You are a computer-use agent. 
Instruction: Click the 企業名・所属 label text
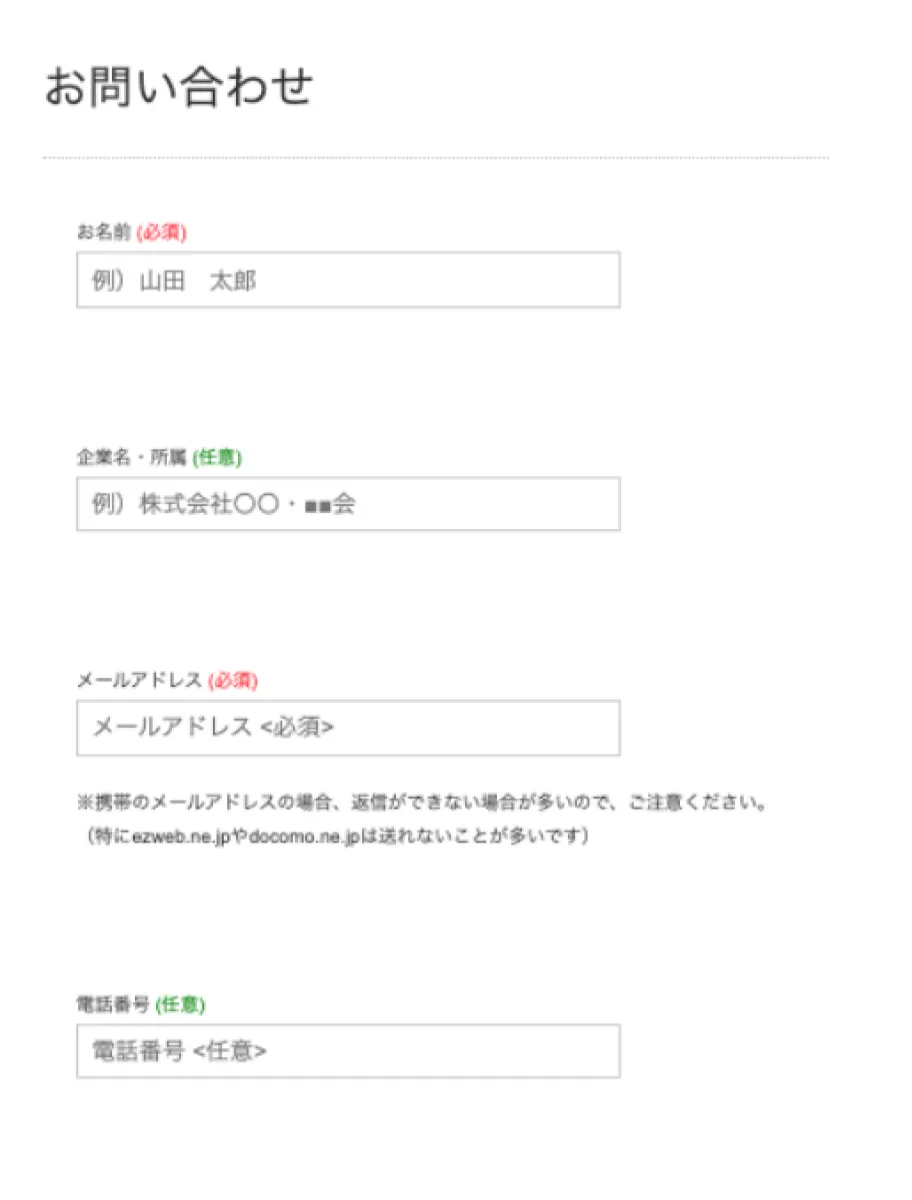pyautogui.click(x=132, y=458)
